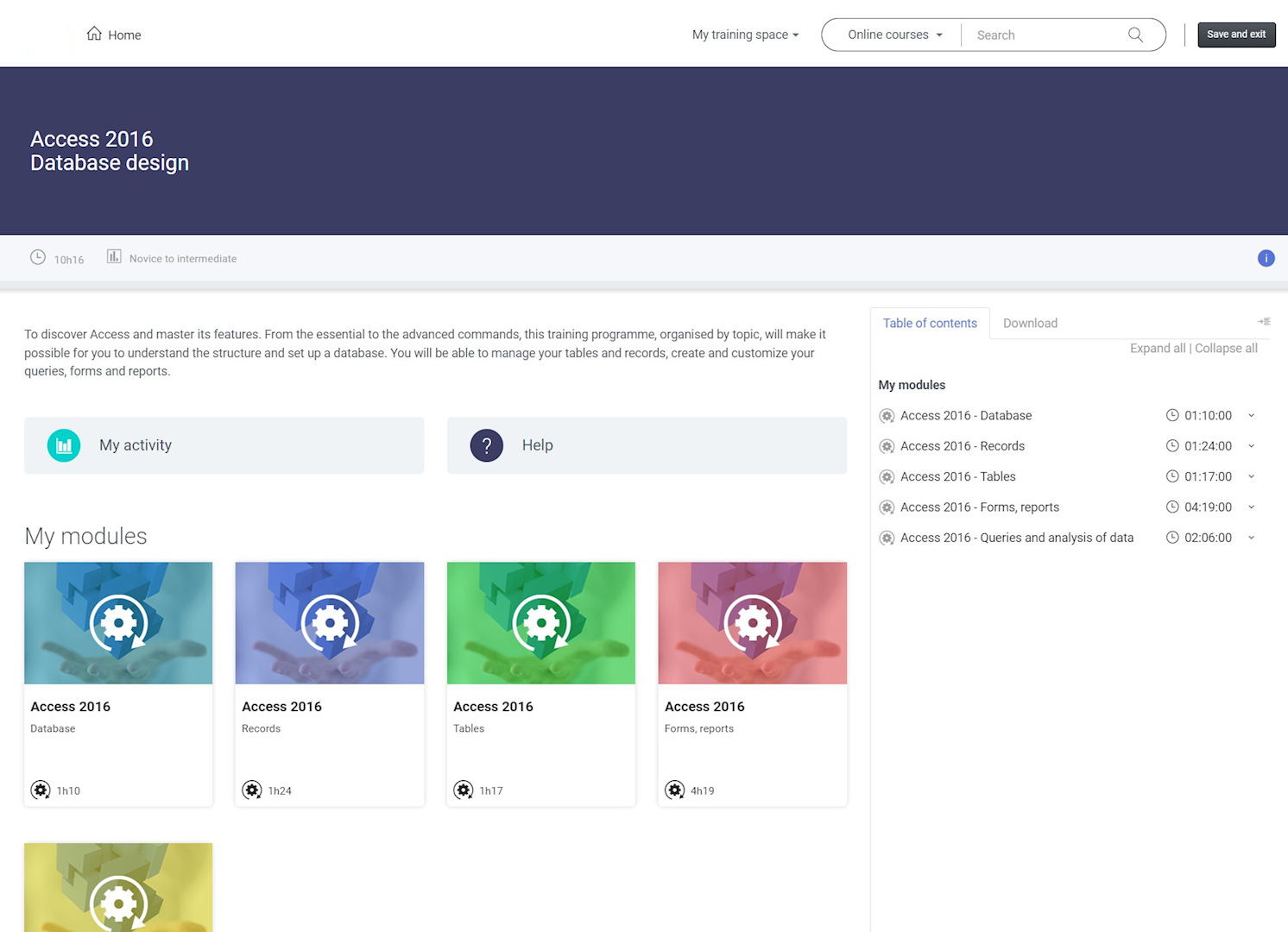Click the clock icon beside 01:24:00
The height and width of the screenshot is (932, 1288).
tap(1172, 446)
